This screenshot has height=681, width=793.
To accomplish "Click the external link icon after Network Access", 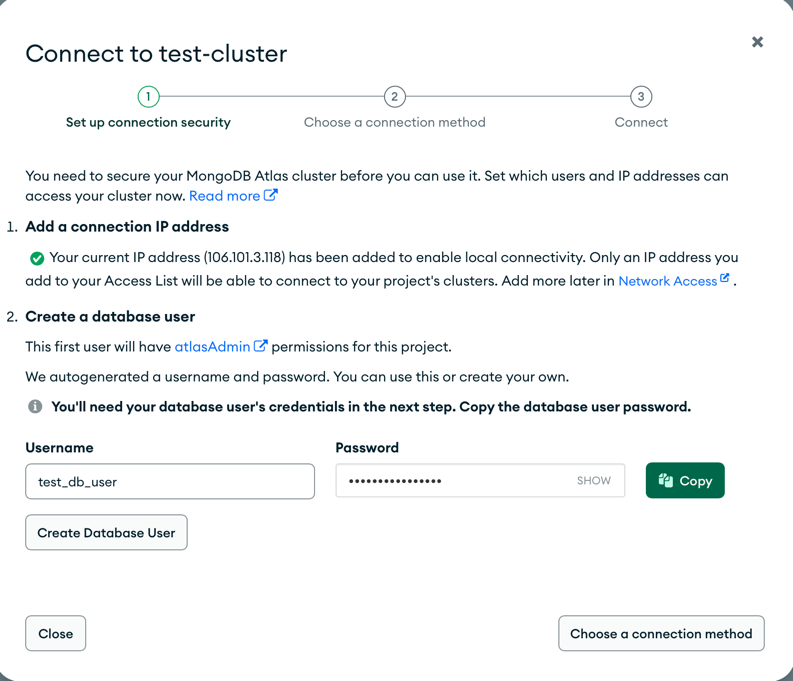I will pos(725,278).
